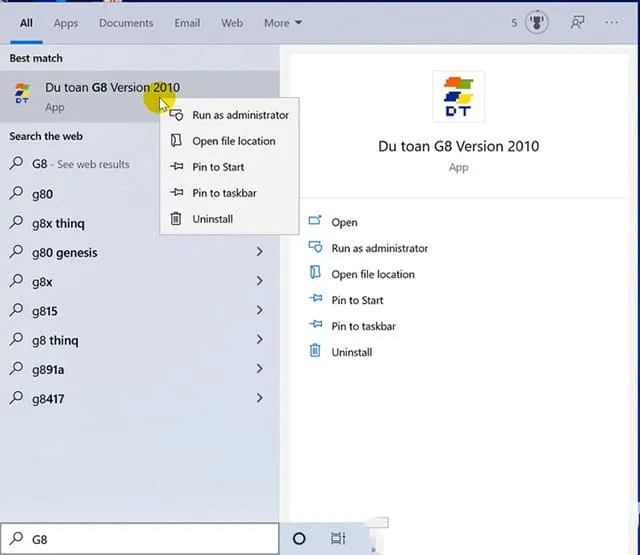Select the g8417 web suggestion
This screenshot has width=640, height=555.
coord(140,399)
